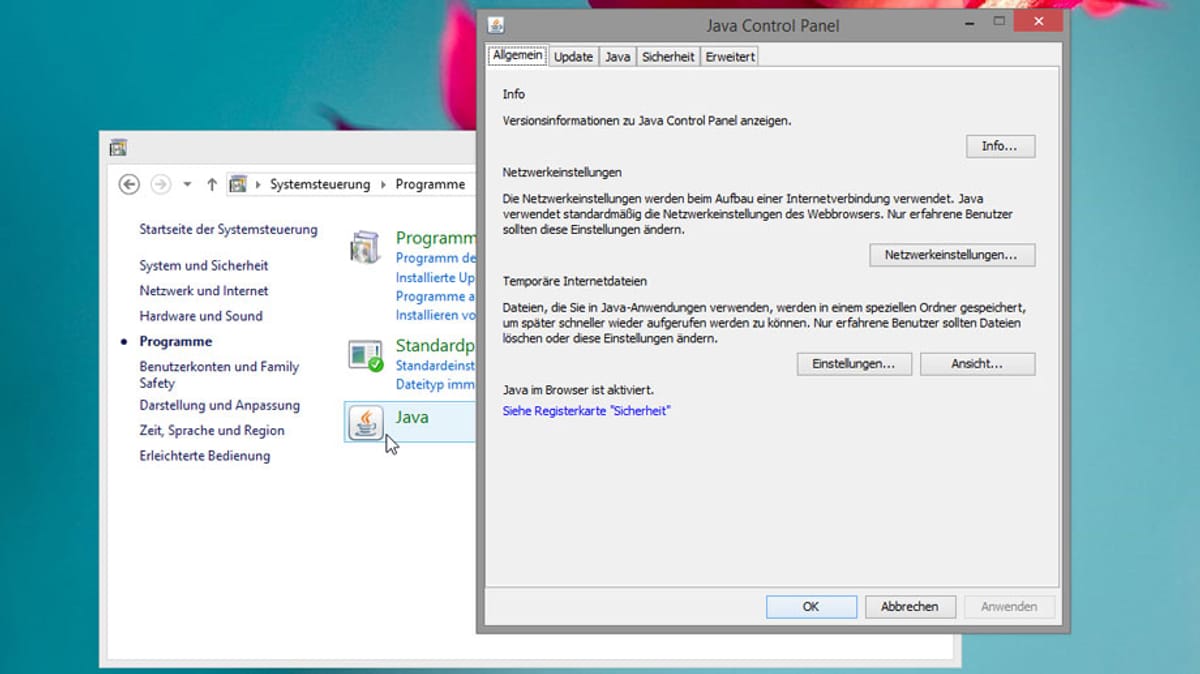
Task: Click the Standardprogramme icon
Action: point(364,354)
